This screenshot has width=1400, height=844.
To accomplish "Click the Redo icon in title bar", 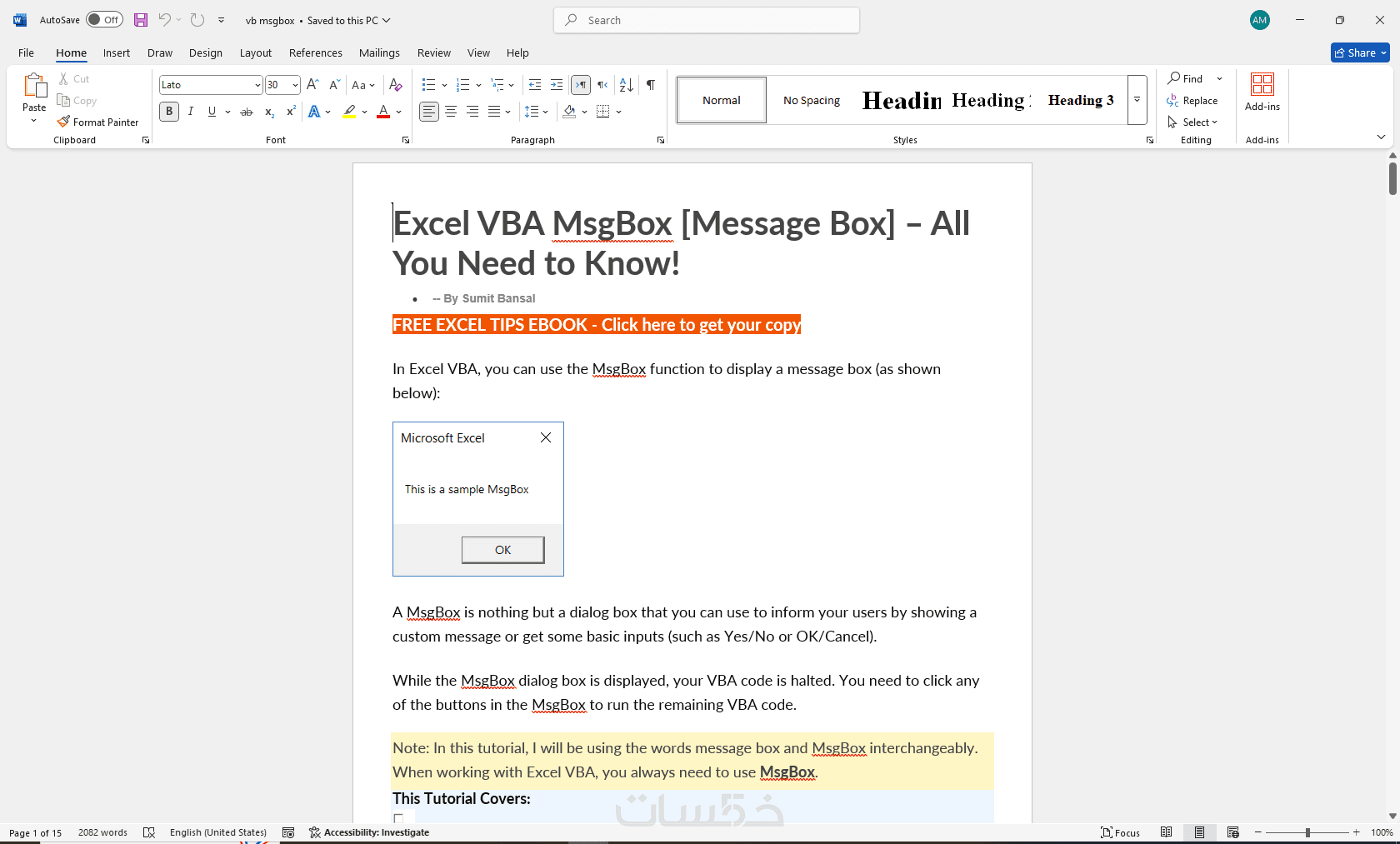I will pyautogui.click(x=197, y=20).
